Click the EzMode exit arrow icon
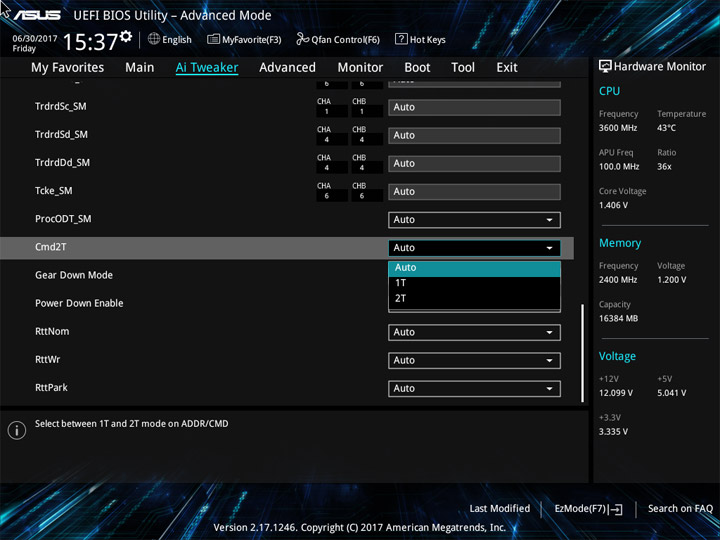Viewport: 720px width, 540px height. [x=615, y=509]
